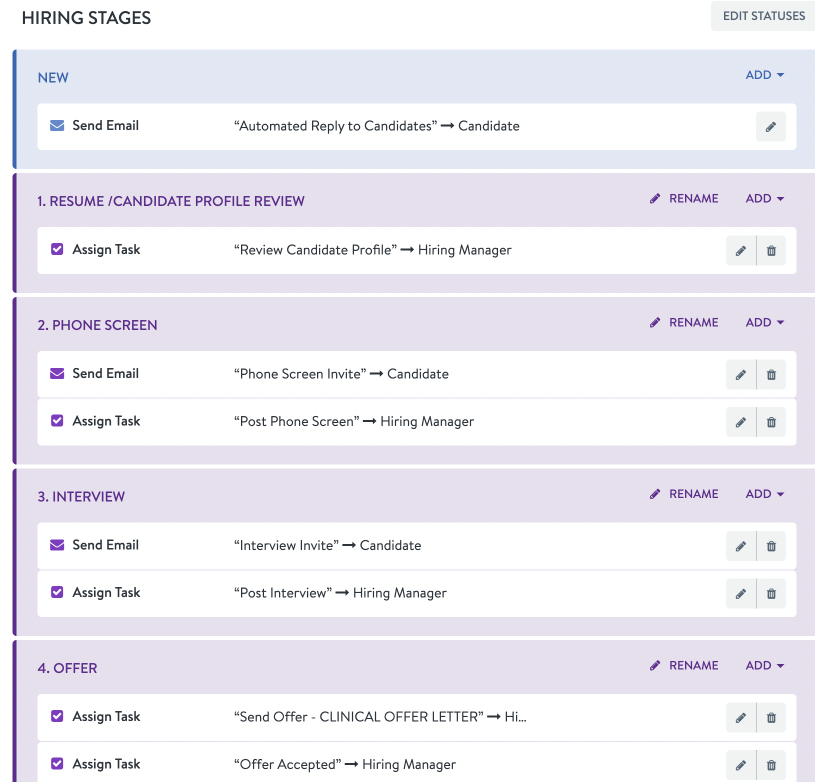Edit the Review Candidate Profile task
Viewport: 815px width, 782px height.
click(741, 251)
